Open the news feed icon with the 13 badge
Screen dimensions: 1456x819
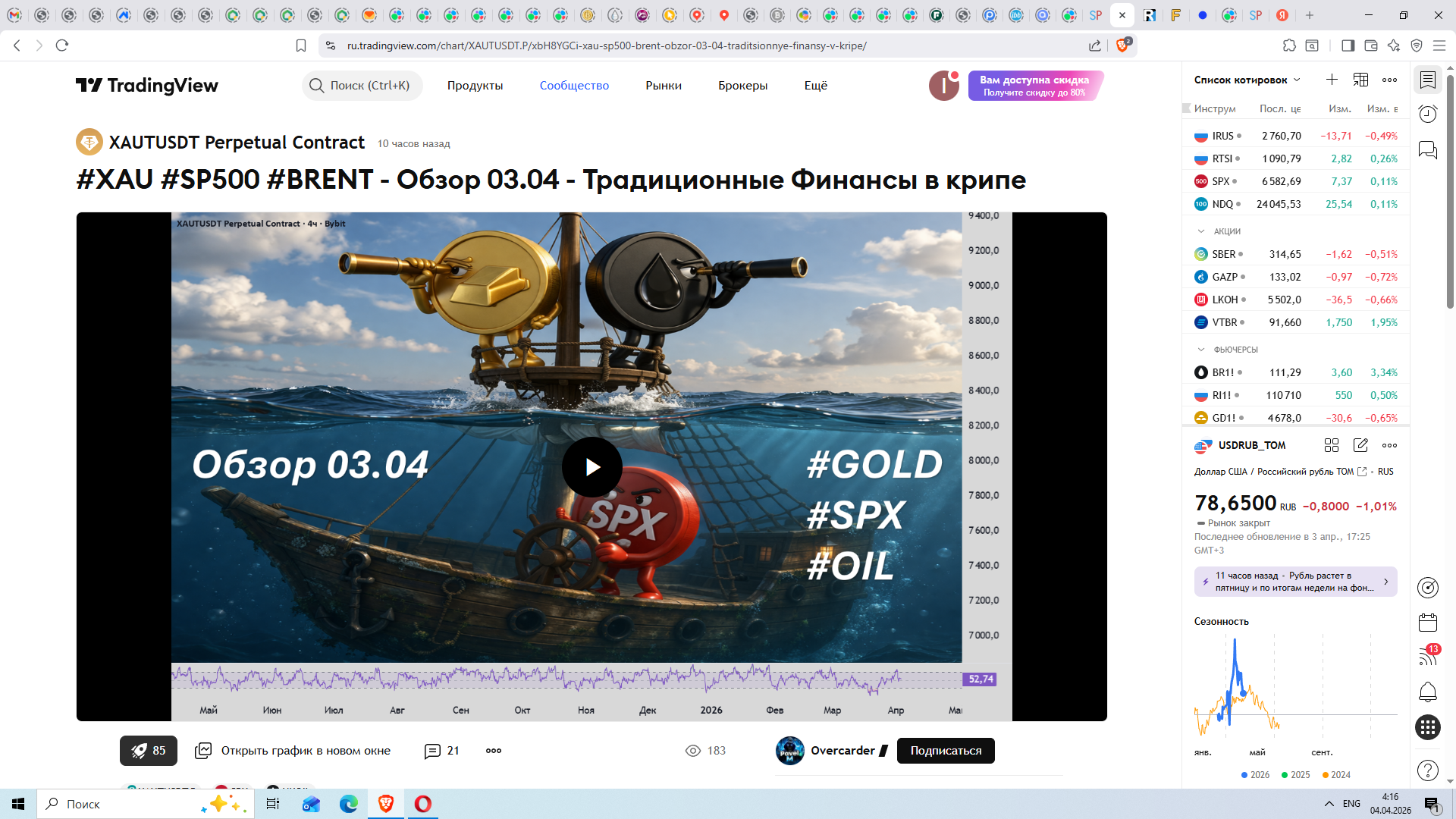1428,657
